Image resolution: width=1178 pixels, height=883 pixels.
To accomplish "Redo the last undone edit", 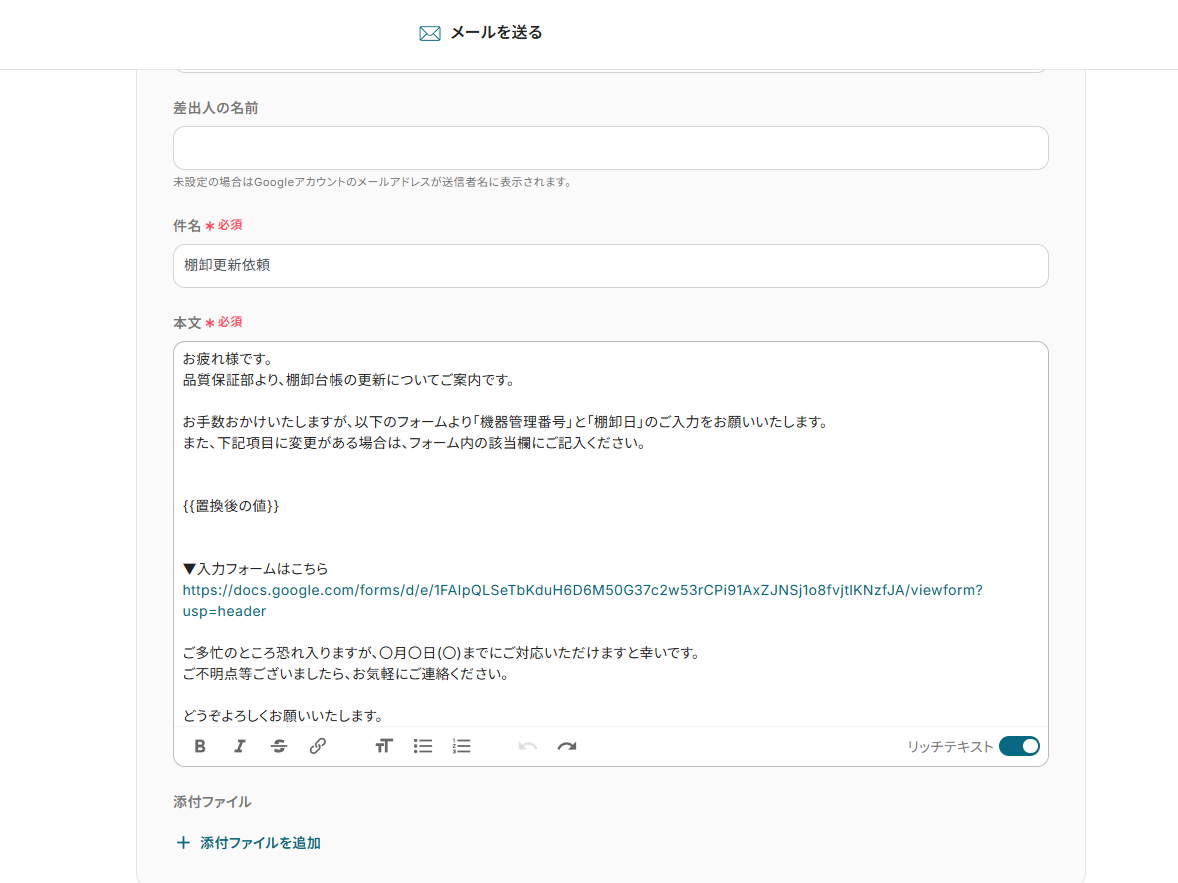I will pos(567,746).
